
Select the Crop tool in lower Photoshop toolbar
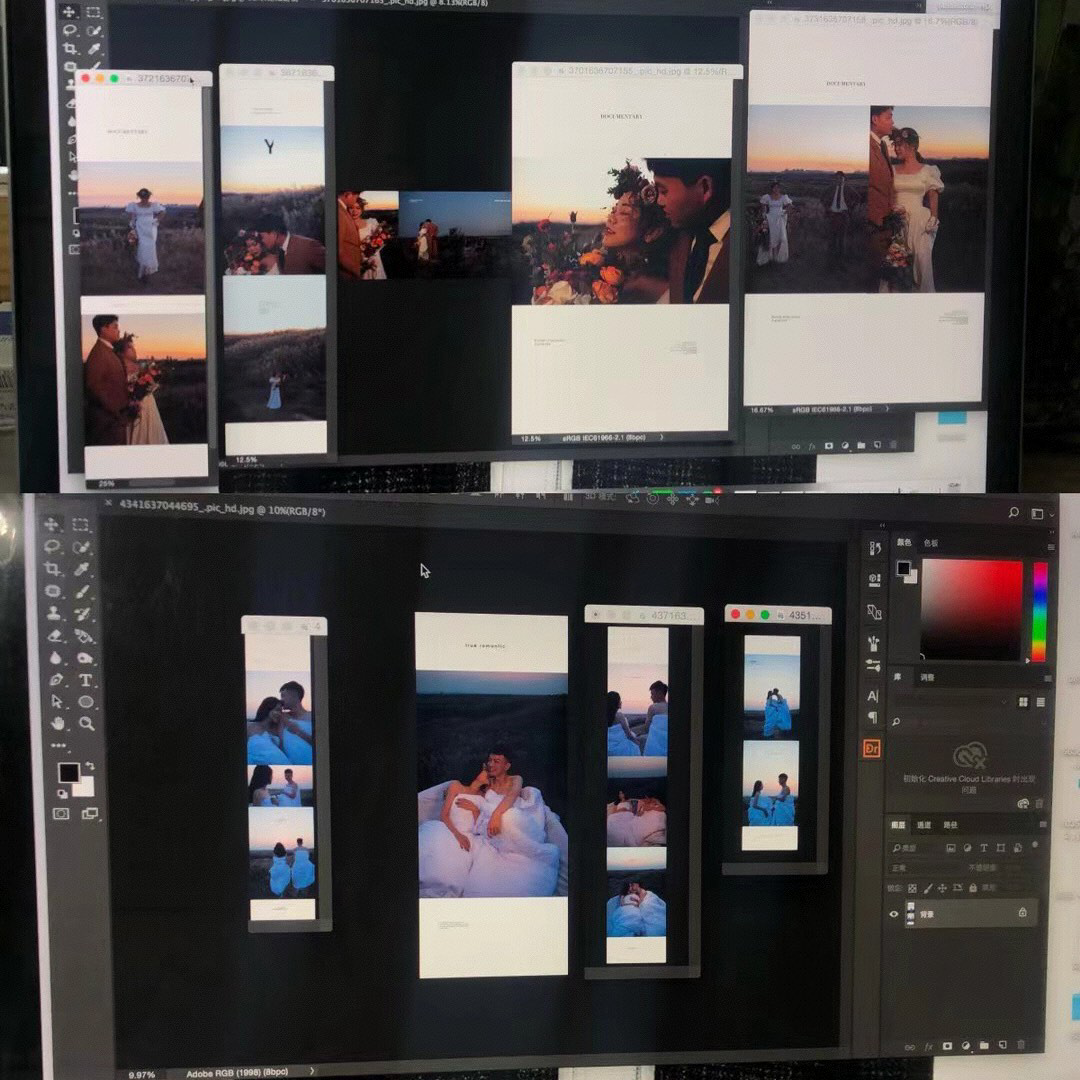point(52,568)
